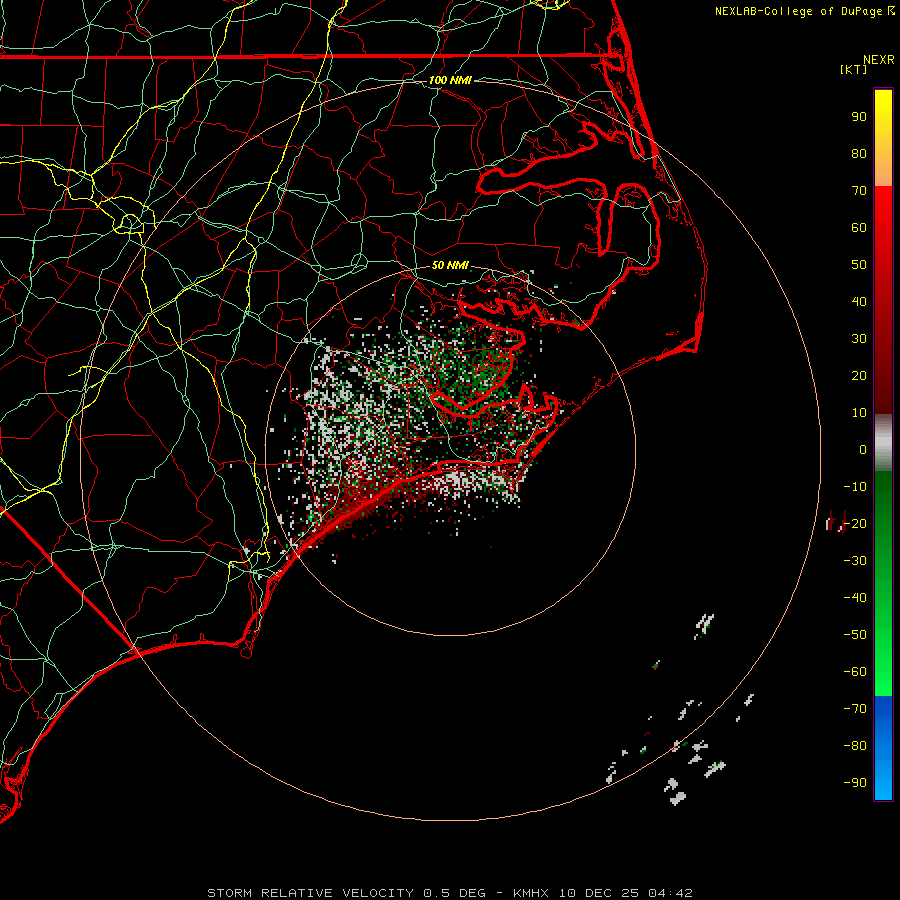900x900 pixels.
Task: Click the [KT] units label
Action: pyautogui.click(x=854, y=69)
